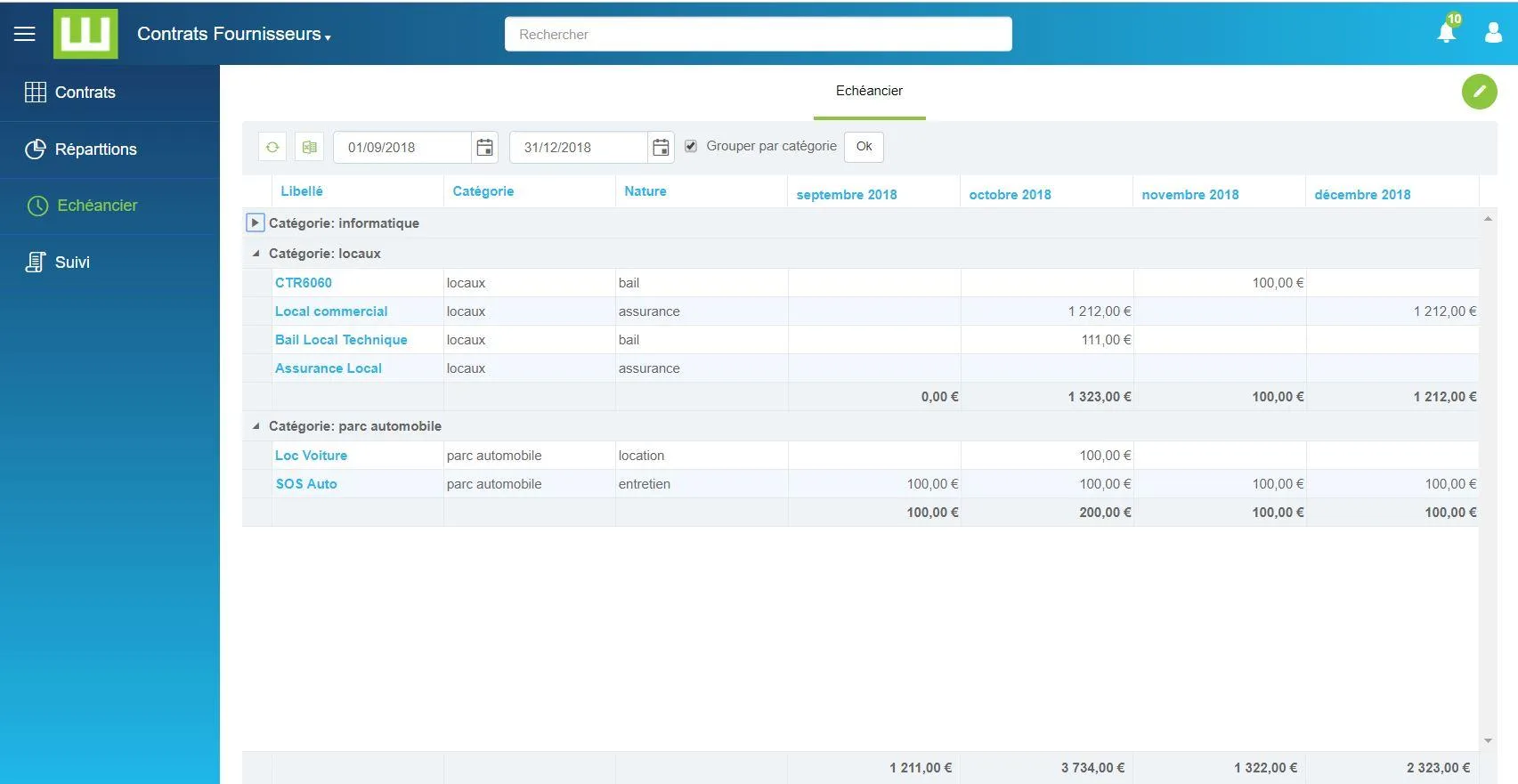Viewport: 1518px width, 784px height.
Task: Open the end date calendar picker
Action: pos(661,148)
